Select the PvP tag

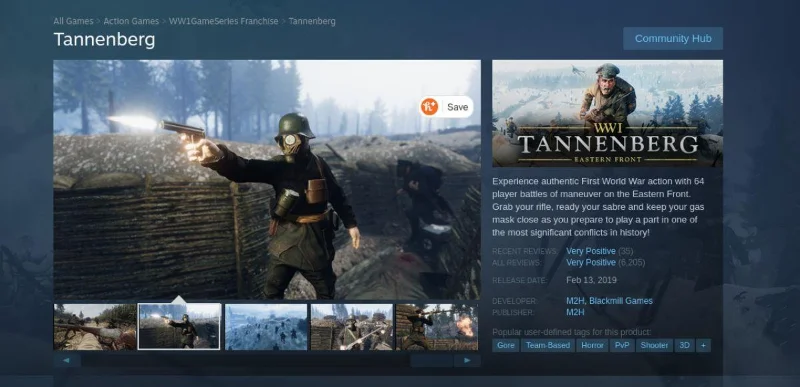click(x=622, y=345)
